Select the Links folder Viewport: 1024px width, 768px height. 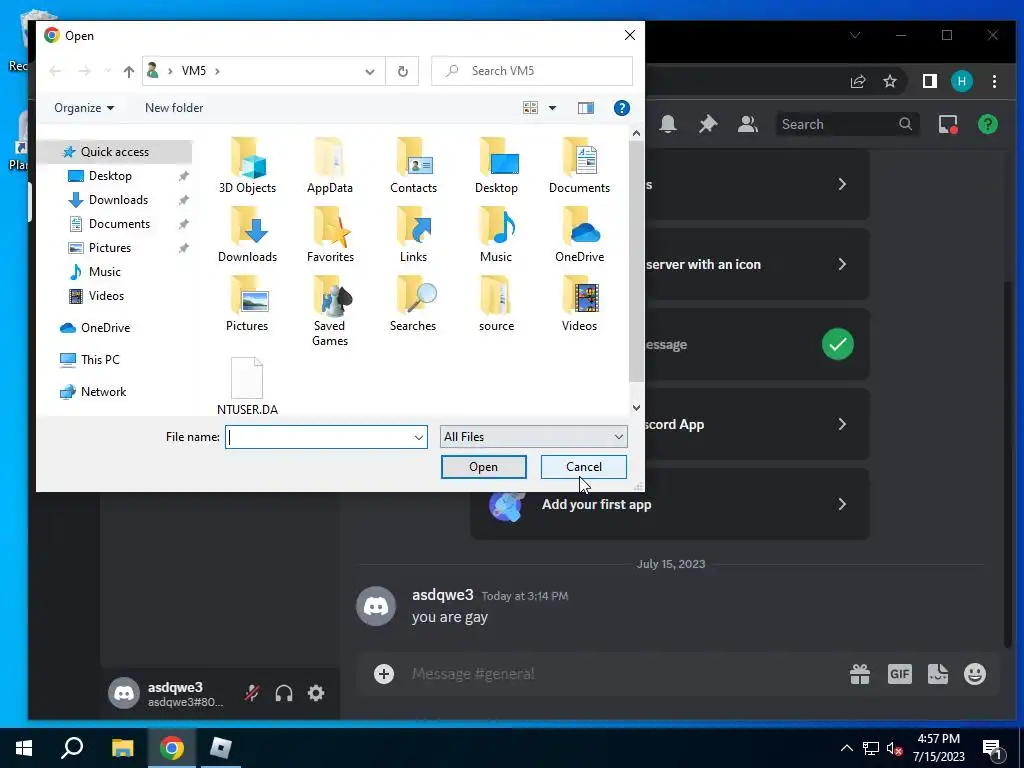coord(413,235)
